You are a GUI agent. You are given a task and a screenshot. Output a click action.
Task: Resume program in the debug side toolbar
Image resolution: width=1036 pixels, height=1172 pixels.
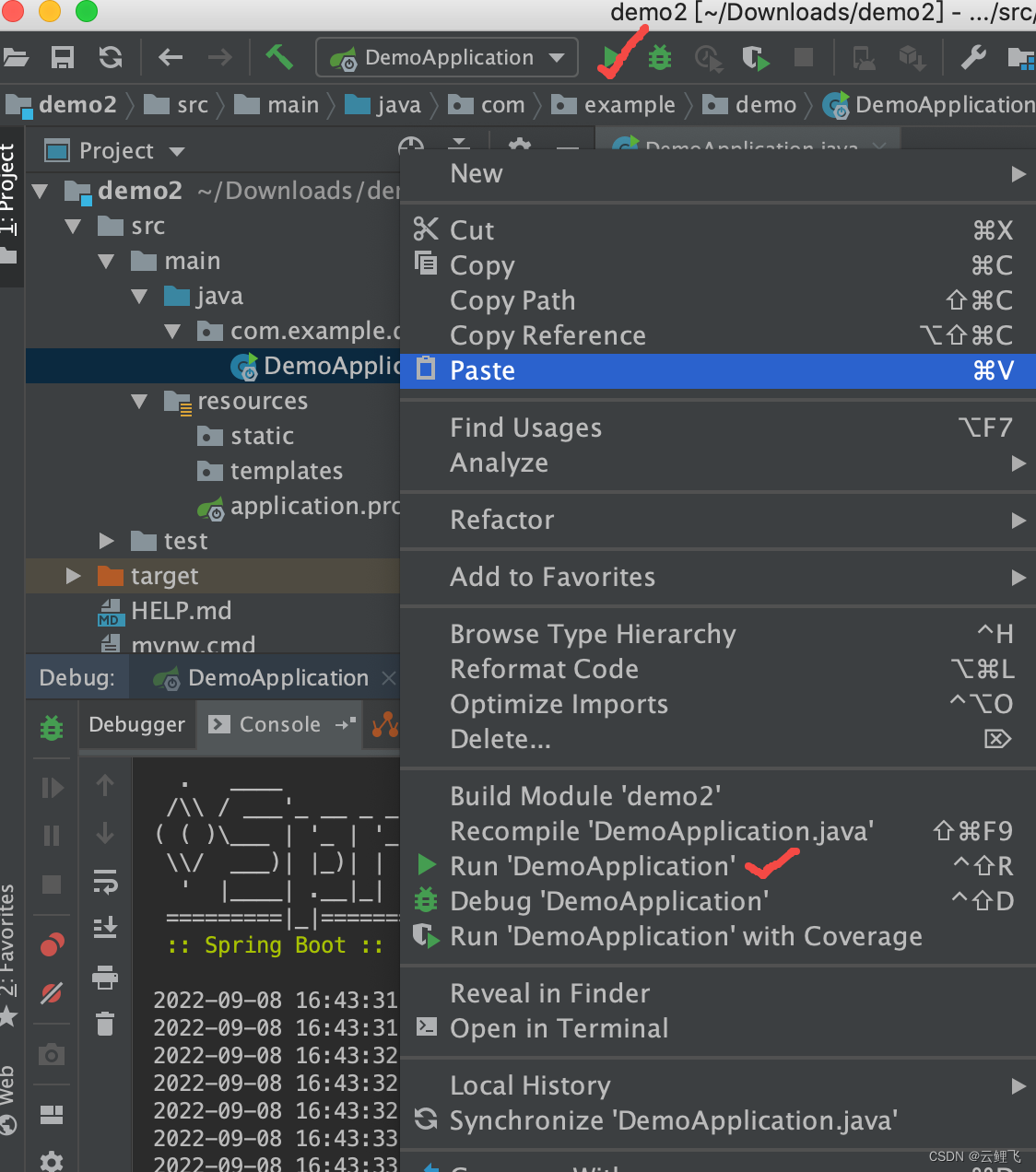[x=53, y=788]
